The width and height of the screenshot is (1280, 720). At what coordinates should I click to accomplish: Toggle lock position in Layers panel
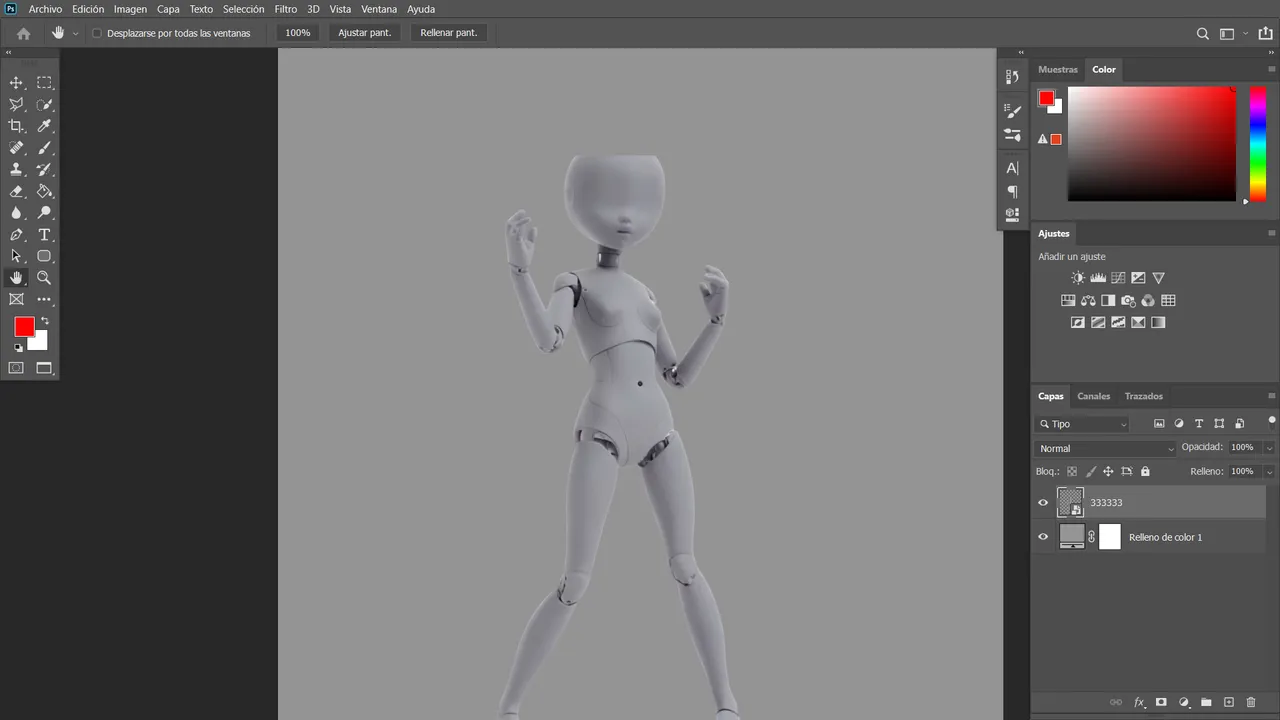[1108, 471]
